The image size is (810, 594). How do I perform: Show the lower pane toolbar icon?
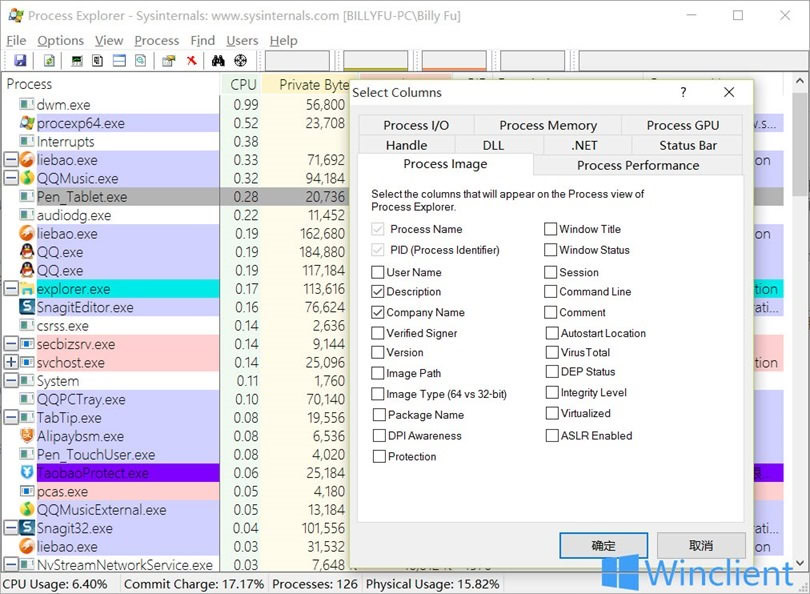[x=119, y=61]
